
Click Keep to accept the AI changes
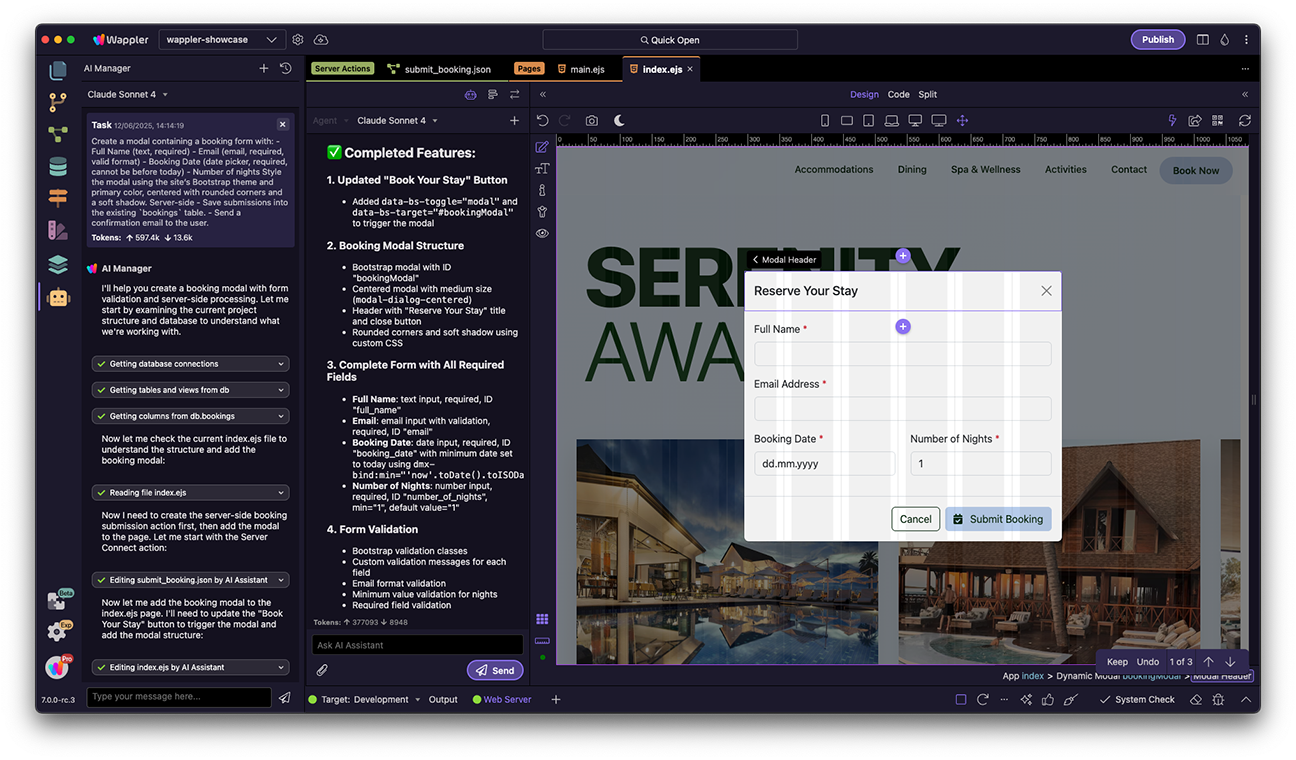click(x=1117, y=661)
